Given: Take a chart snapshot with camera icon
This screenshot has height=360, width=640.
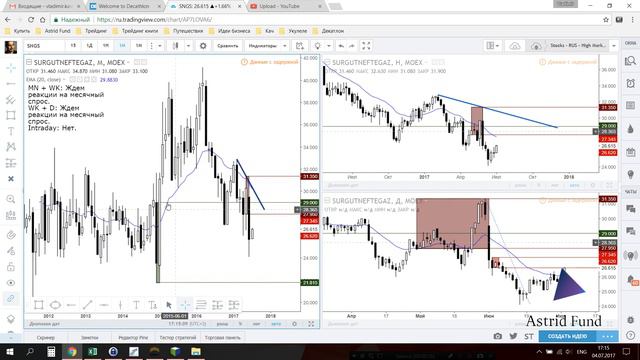Looking at the screenshot, I should click(x=497, y=336).
